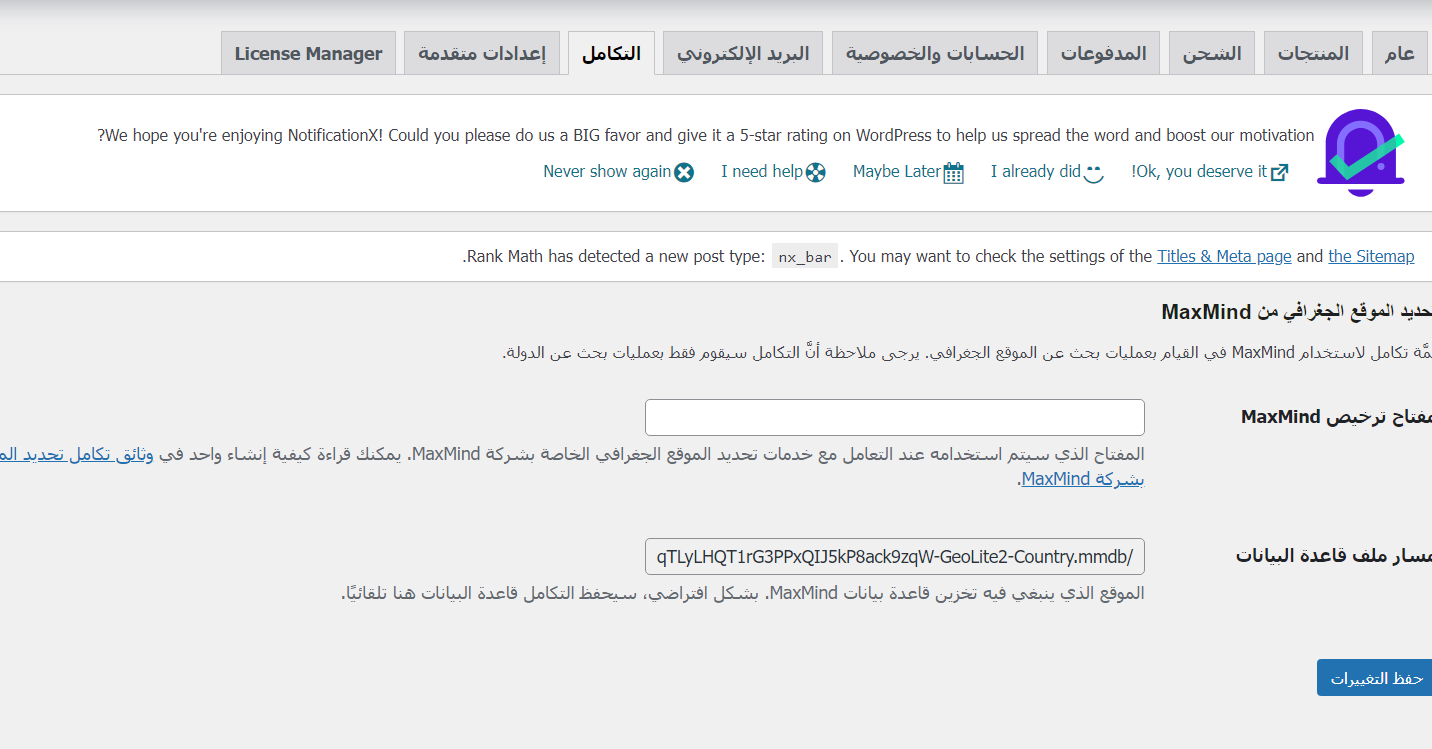Image resolution: width=1432 pixels, height=749 pixels.
Task: Choose the "I already did" link
Action: tap(1047, 172)
